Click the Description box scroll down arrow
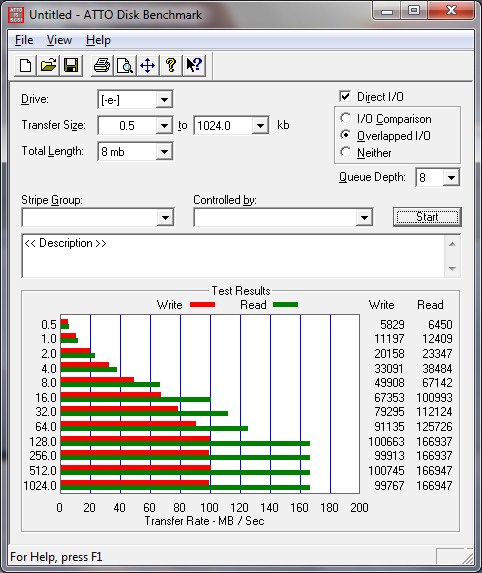The width and height of the screenshot is (482, 573). (452, 269)
